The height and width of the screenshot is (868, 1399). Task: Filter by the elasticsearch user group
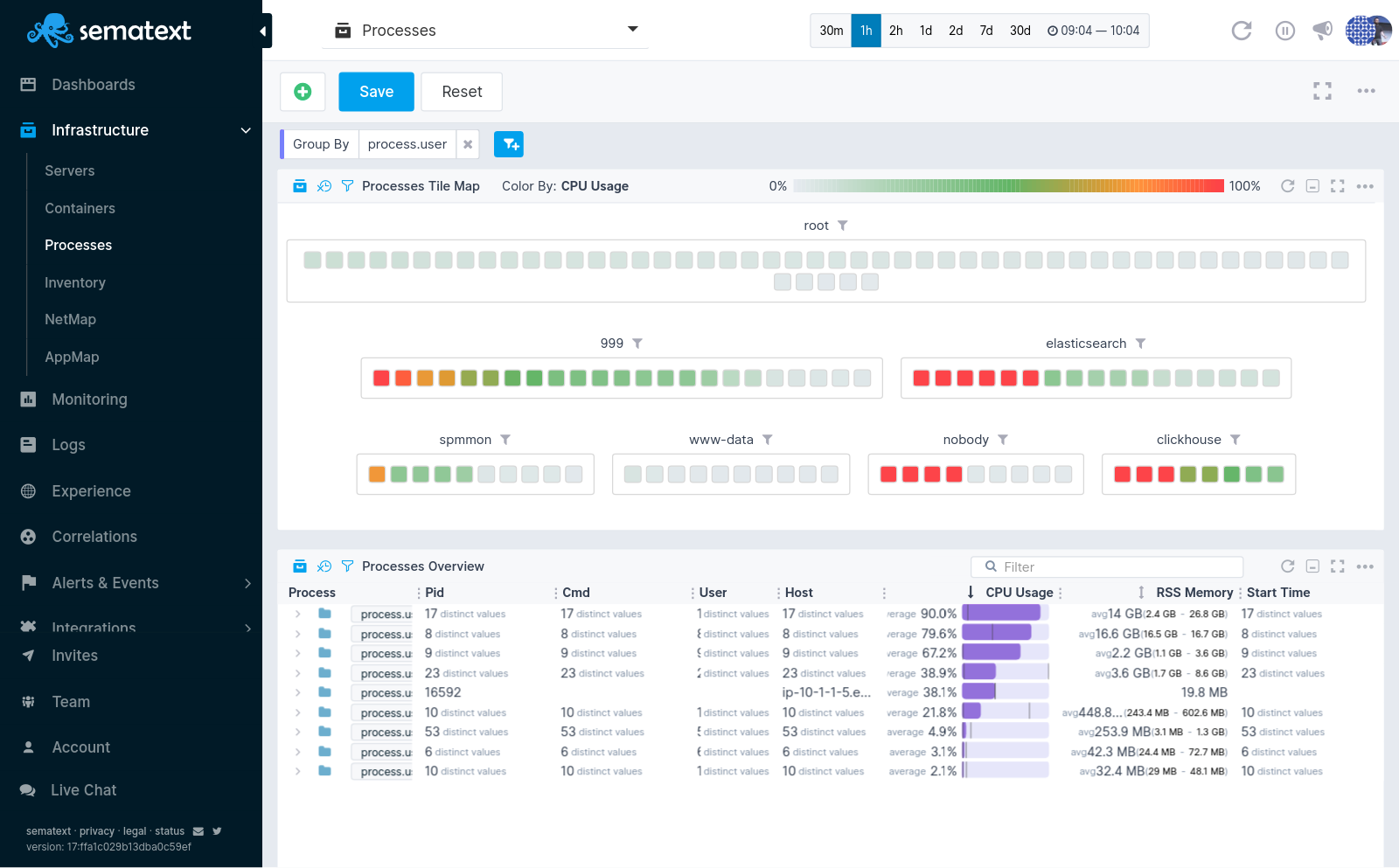(1140, 344)
